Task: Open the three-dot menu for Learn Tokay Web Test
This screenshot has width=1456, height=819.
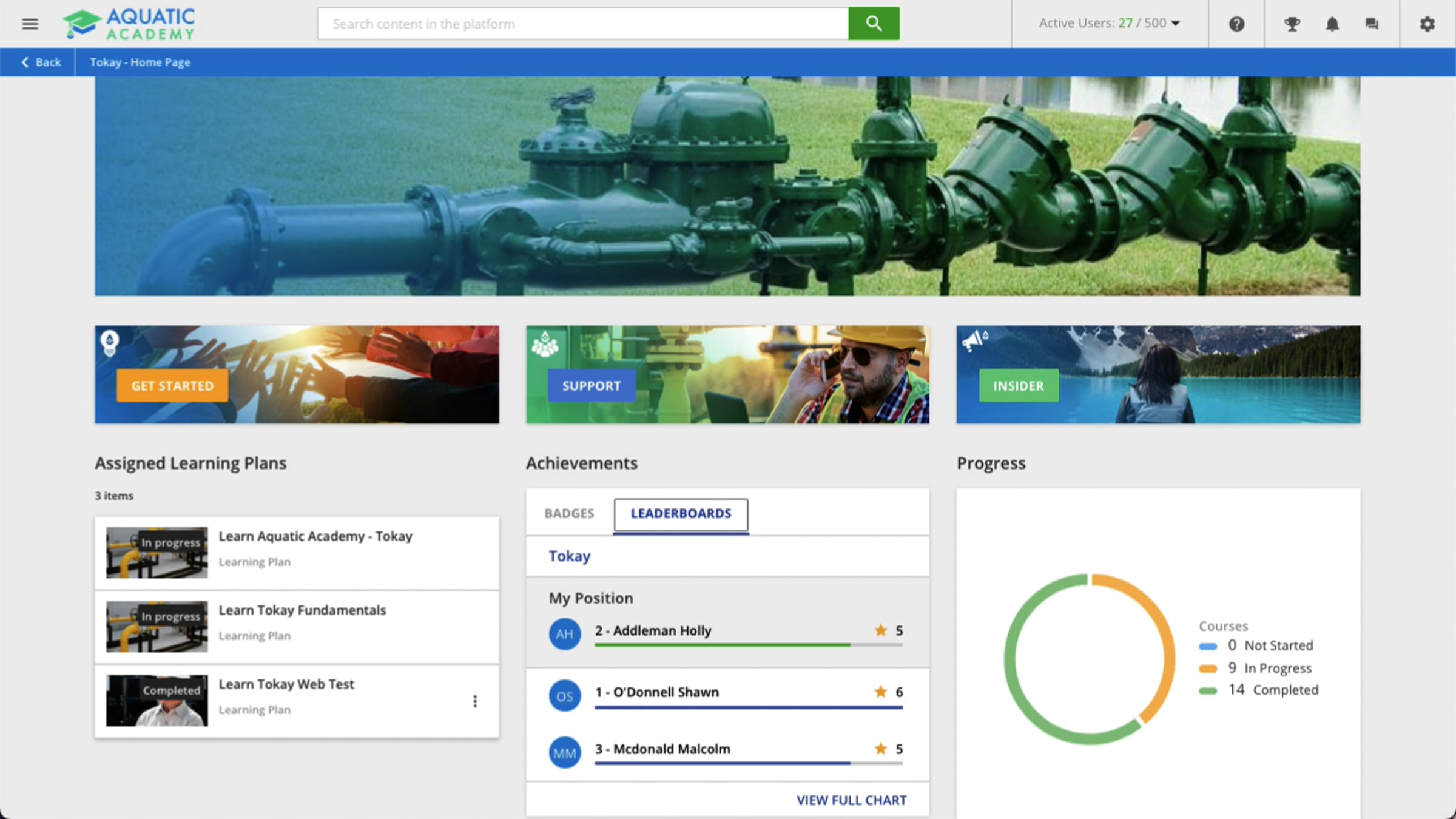Action: tap(475, 701)
